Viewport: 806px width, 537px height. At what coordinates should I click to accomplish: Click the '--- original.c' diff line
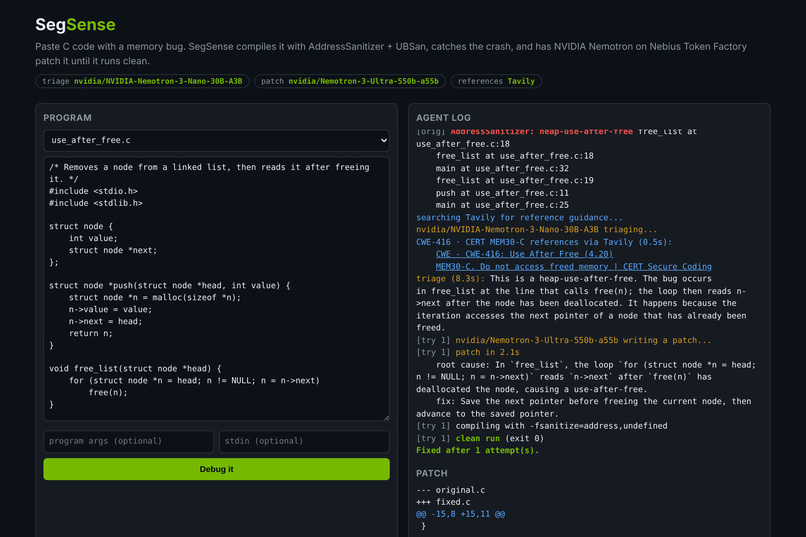click(451, 490)
